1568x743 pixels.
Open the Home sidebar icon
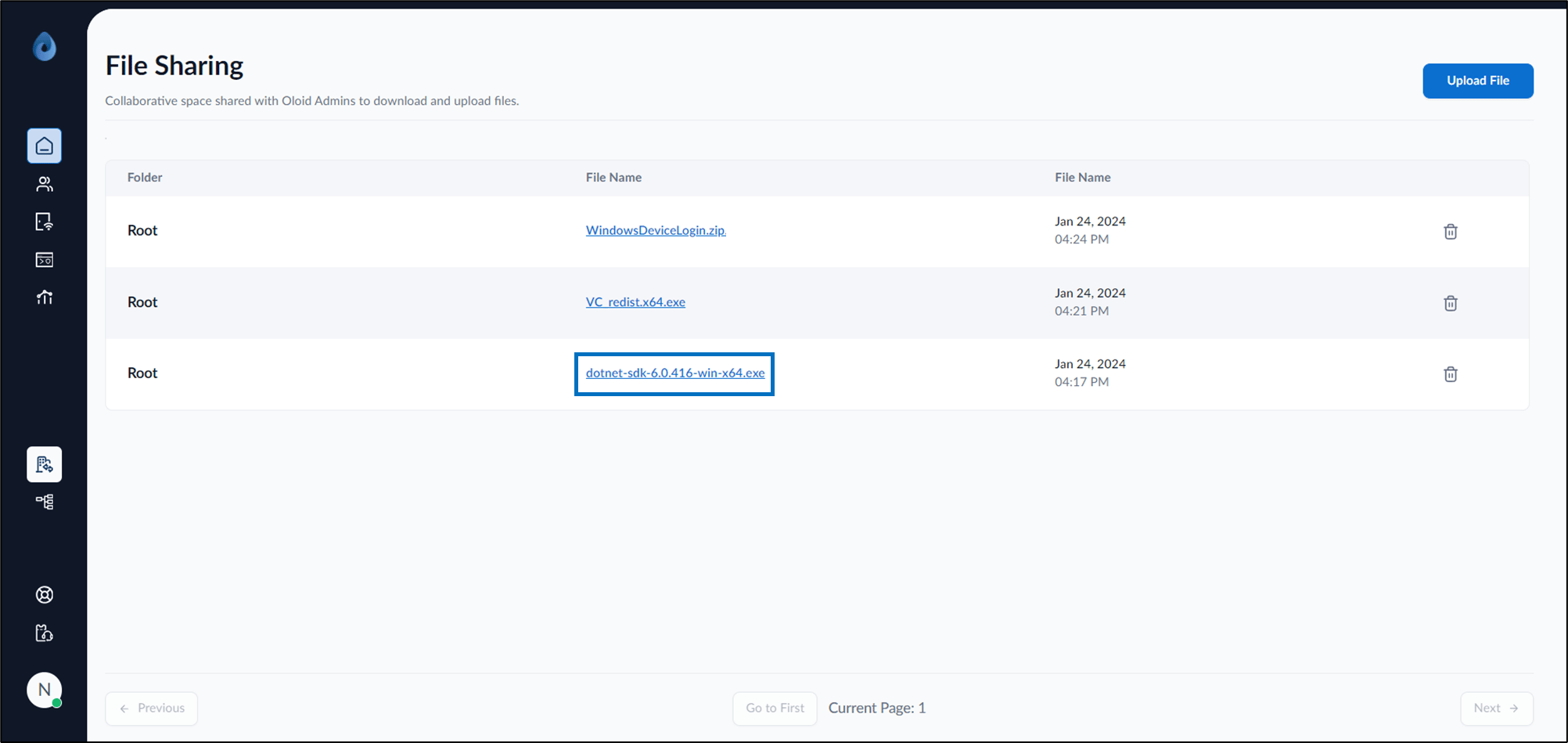pos(45,146)
